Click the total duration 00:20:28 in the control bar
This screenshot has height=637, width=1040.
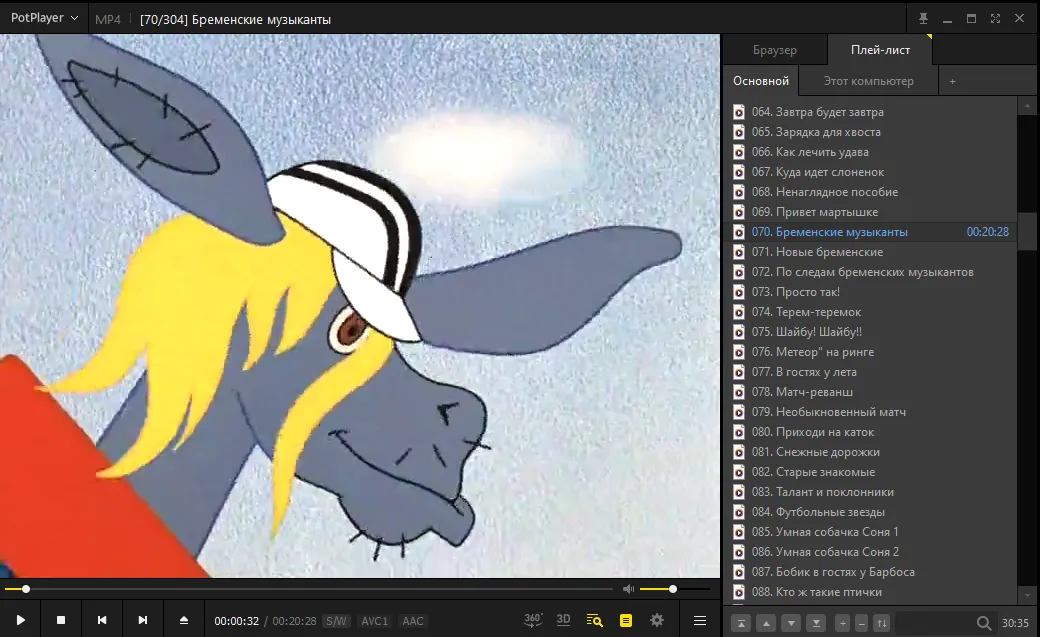pyautogui.click(x=294, y=621)
